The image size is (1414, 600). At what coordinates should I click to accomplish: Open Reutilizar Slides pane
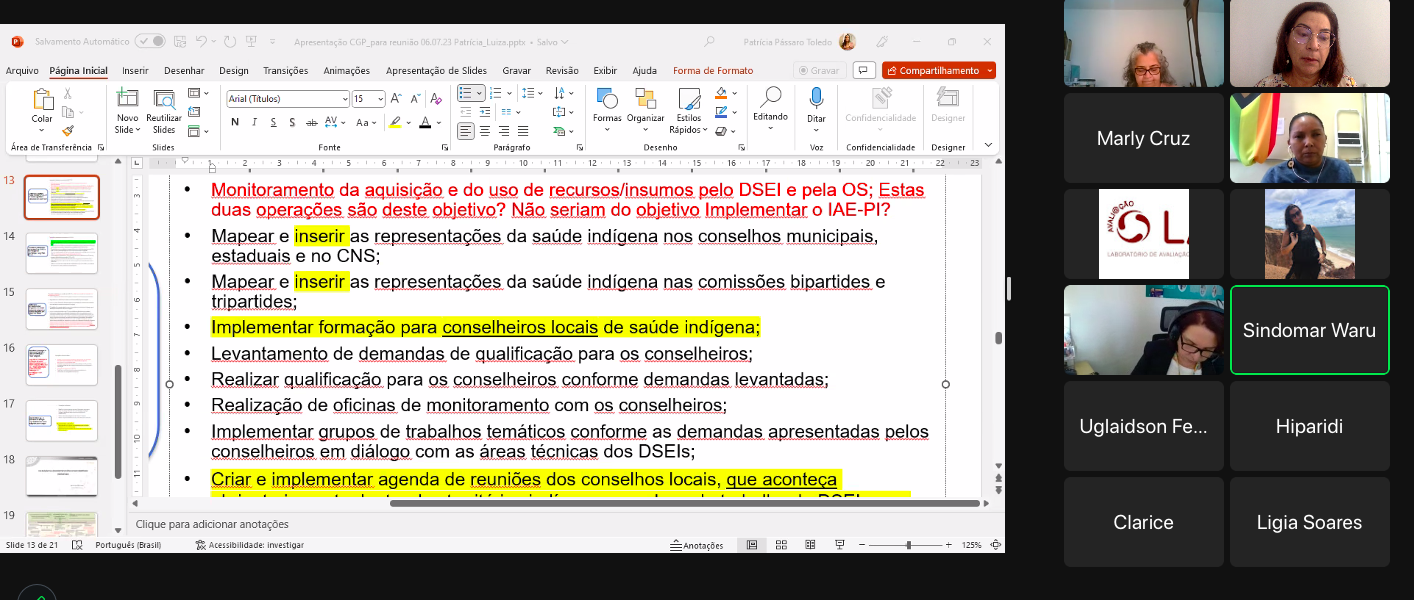click(x=164, y=110)
